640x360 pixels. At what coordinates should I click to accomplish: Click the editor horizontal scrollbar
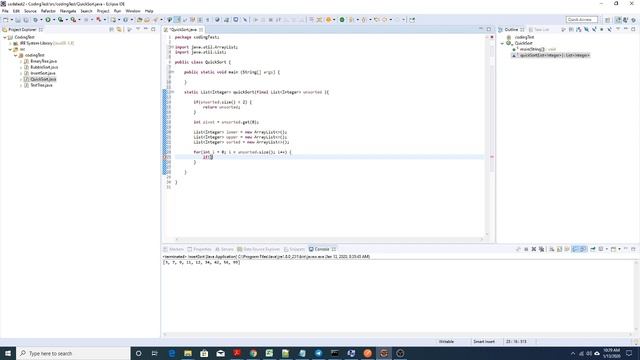click(329, 239)
